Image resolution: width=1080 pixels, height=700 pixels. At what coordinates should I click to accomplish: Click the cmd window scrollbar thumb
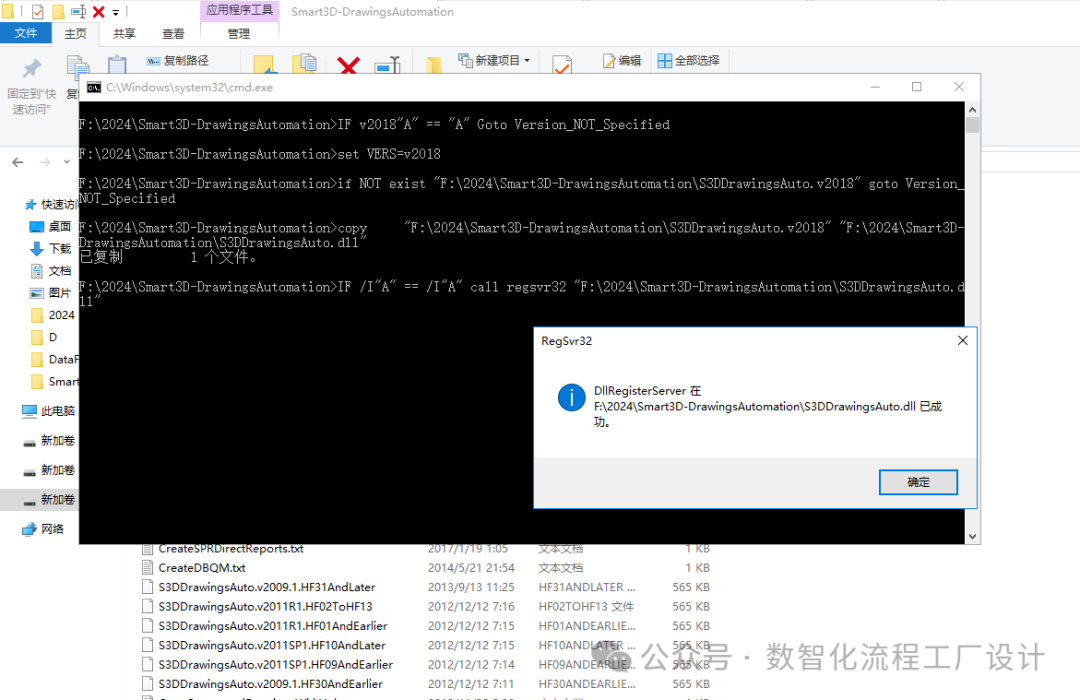coord(973,125)
